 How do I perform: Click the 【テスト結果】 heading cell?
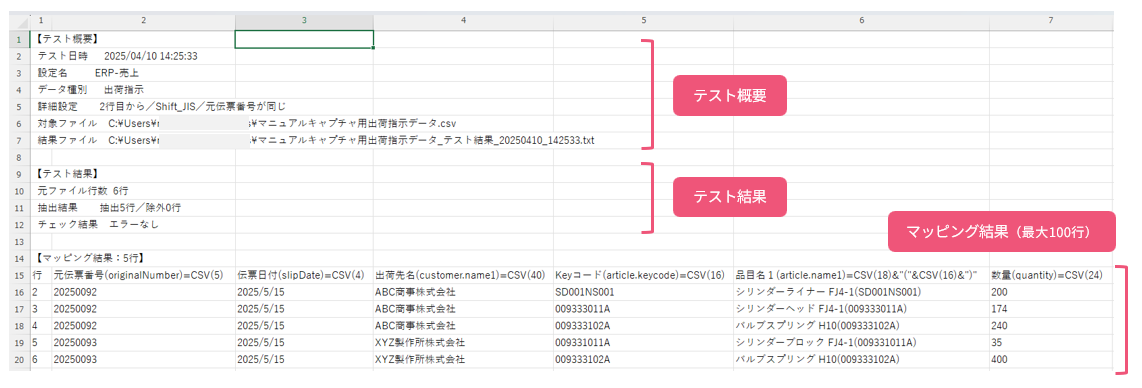pyautogui.click(x=68, y=174)
